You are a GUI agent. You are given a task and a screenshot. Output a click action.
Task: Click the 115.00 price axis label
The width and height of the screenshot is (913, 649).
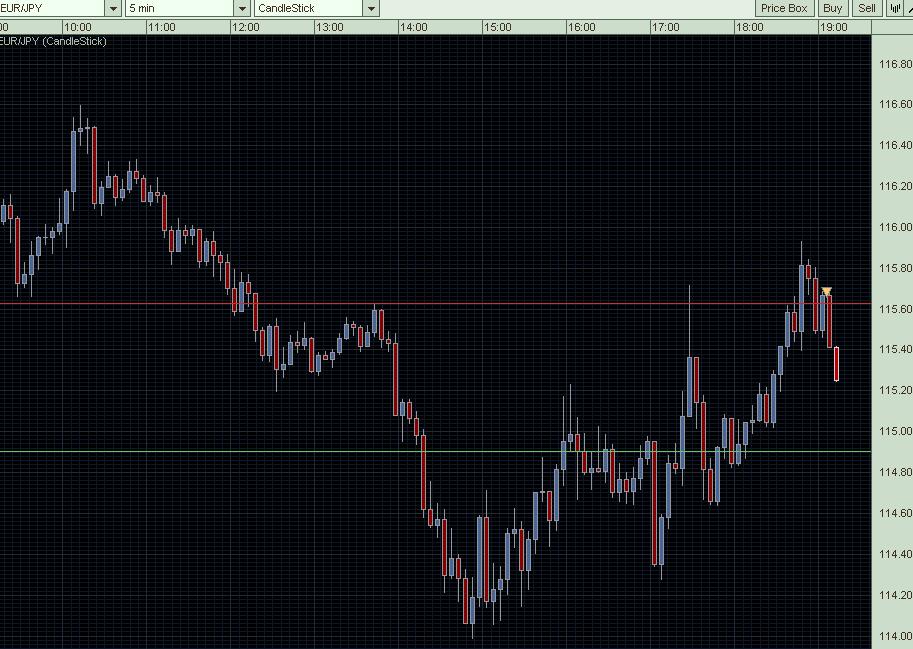pos(895,431)
